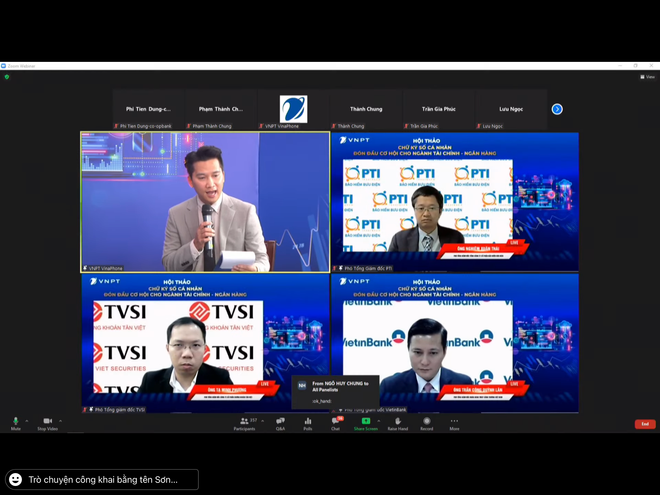The height and width of the screenshot is (495, 660).
Task: Expand audio options arrow beside Mute
Action: [x=27, y=420]
